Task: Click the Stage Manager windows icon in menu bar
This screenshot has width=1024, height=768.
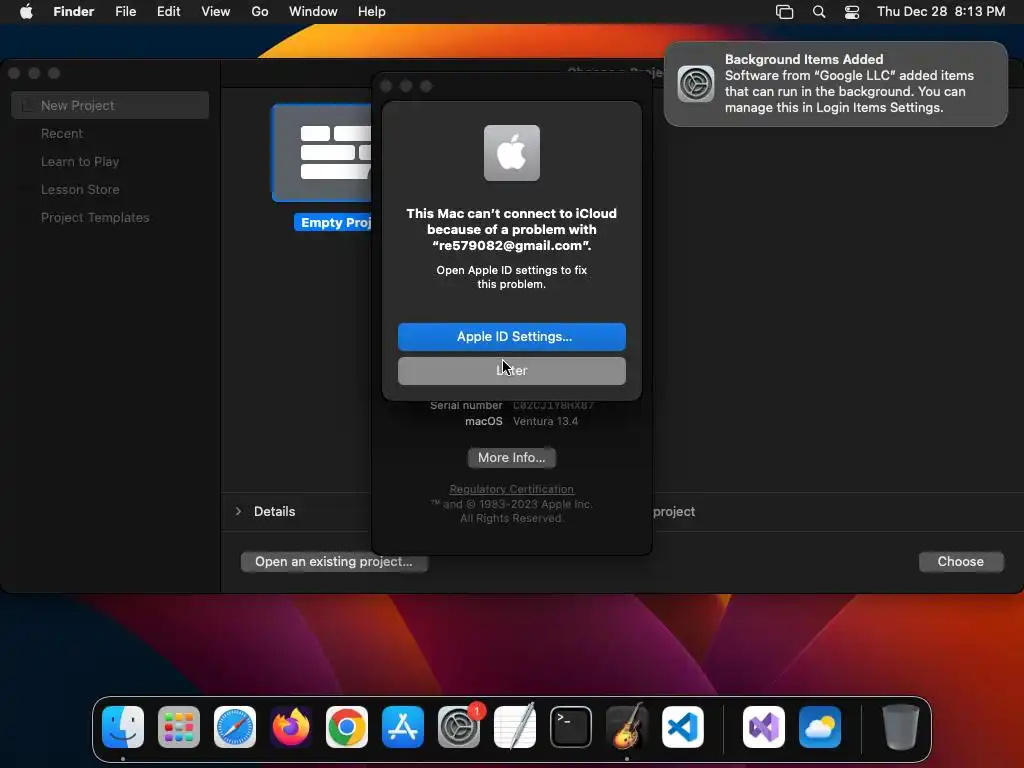Action: (x=784, y=12)
